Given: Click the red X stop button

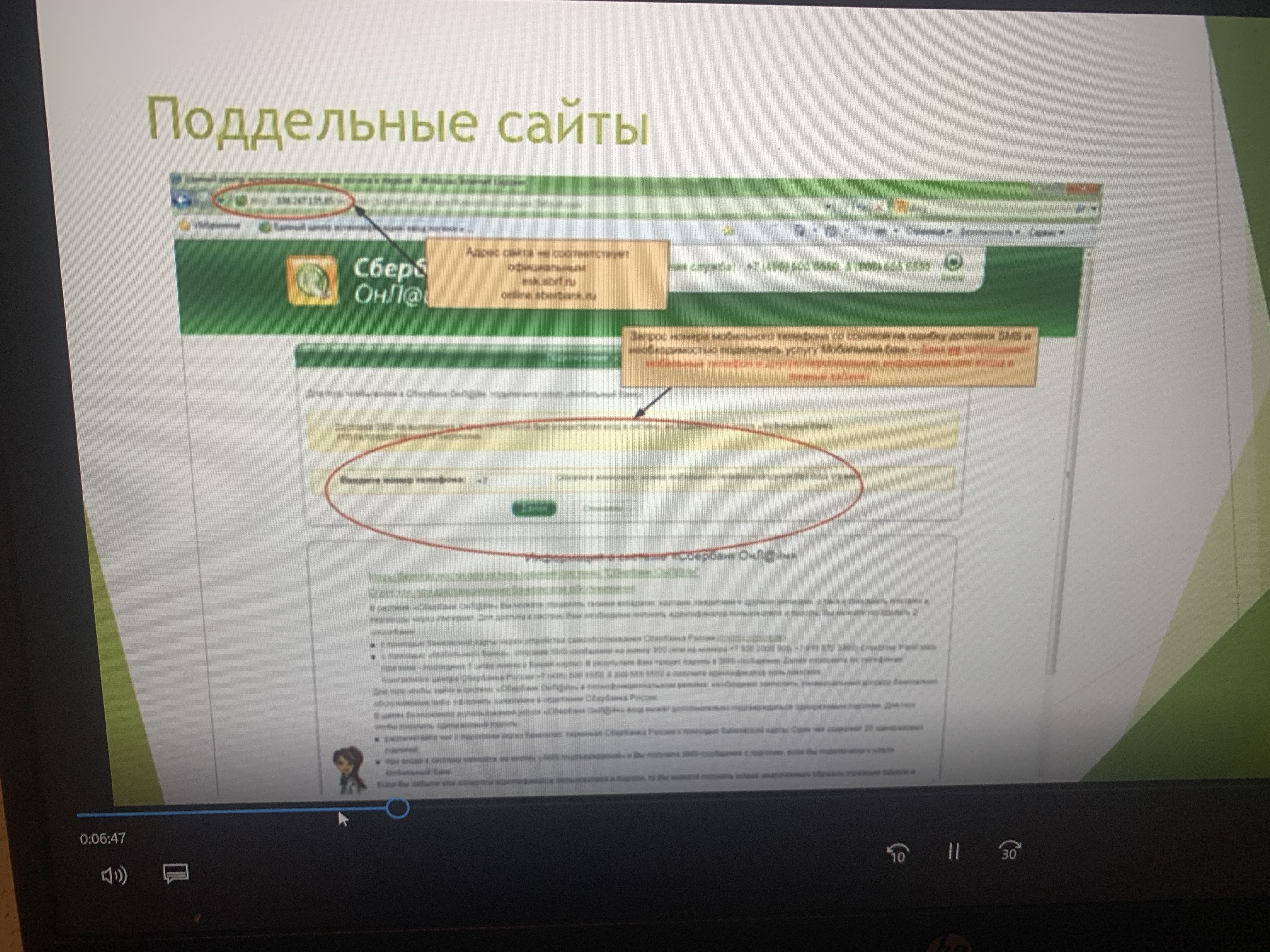Looking at the screenshot, I should click(879, 208).
